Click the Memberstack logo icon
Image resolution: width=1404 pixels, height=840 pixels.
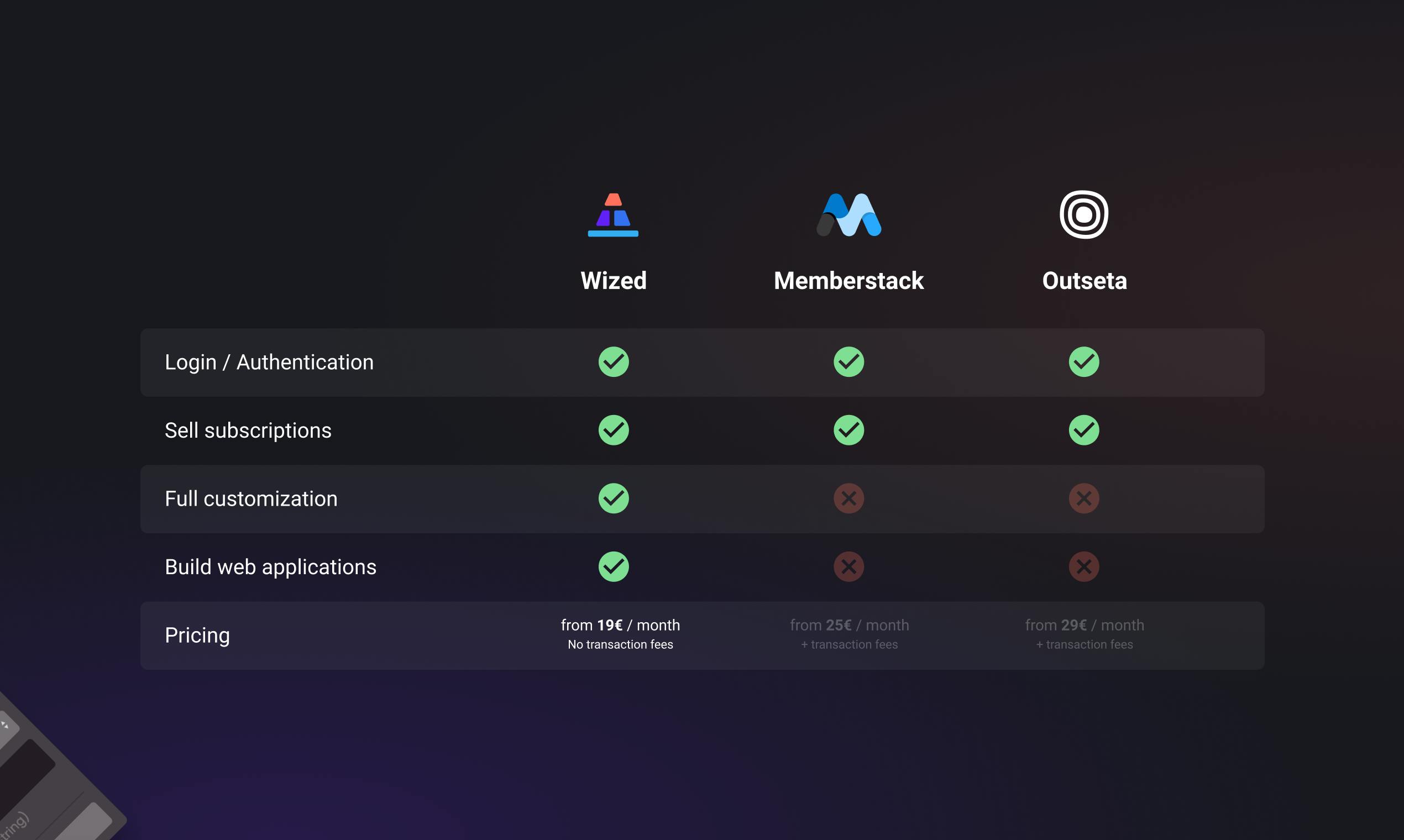(848, 214)
